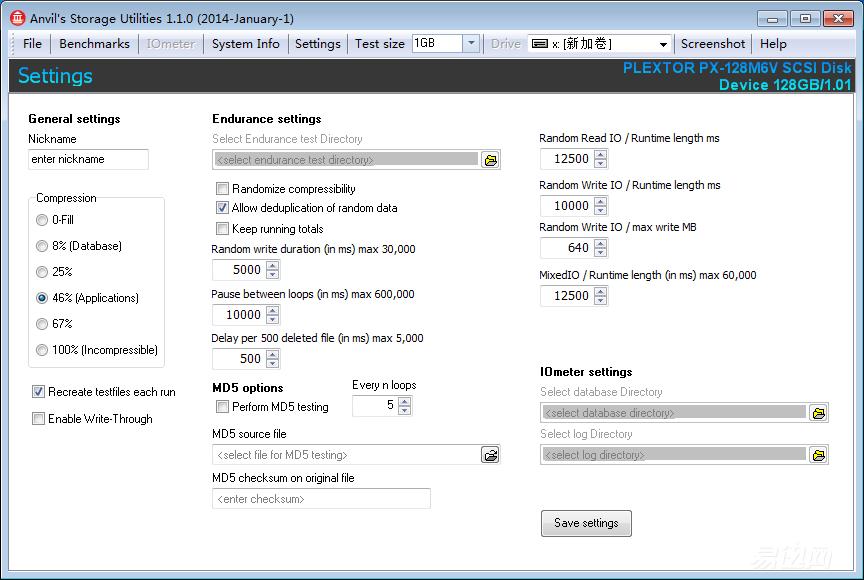Viewport: 864px width, 580px height.
Task: Browse for the endurance test directory
Action: click(x=490, y=159)
